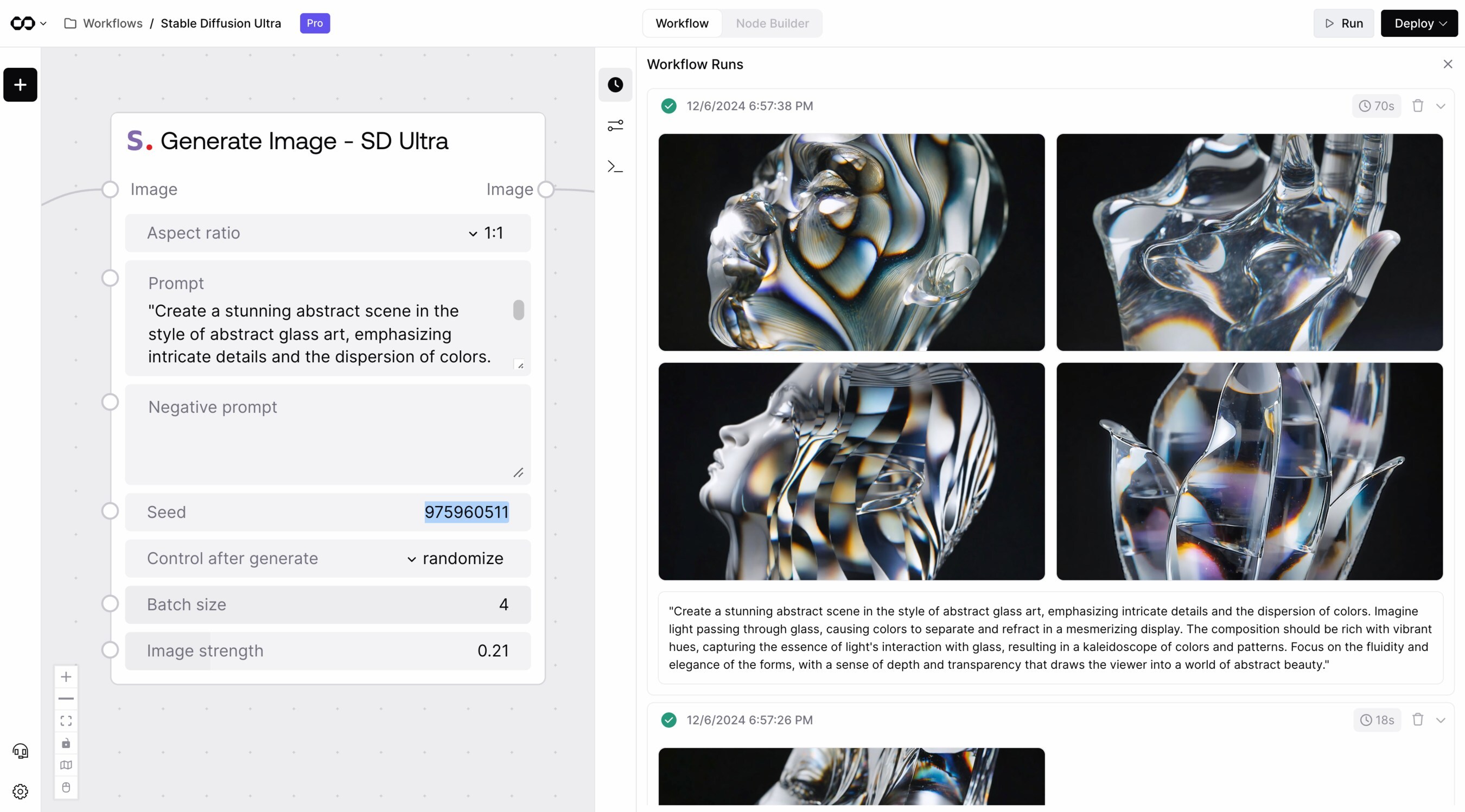Click the Batch size value field
This screenshot has height=812, width=1465.
[328, 604]
